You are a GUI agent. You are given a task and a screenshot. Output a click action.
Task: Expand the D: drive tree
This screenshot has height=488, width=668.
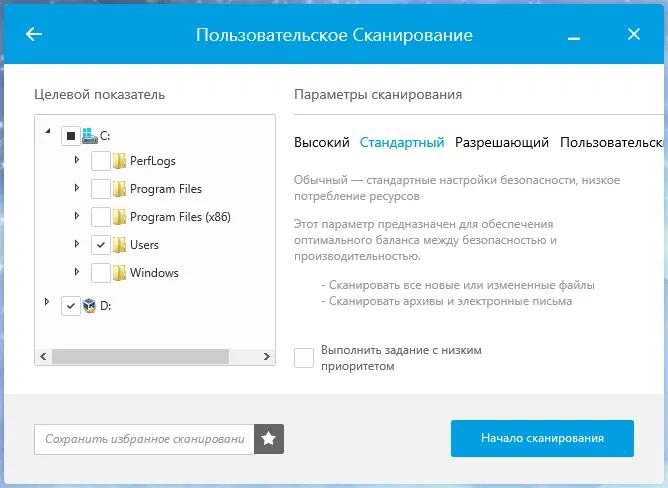[46, 301]
